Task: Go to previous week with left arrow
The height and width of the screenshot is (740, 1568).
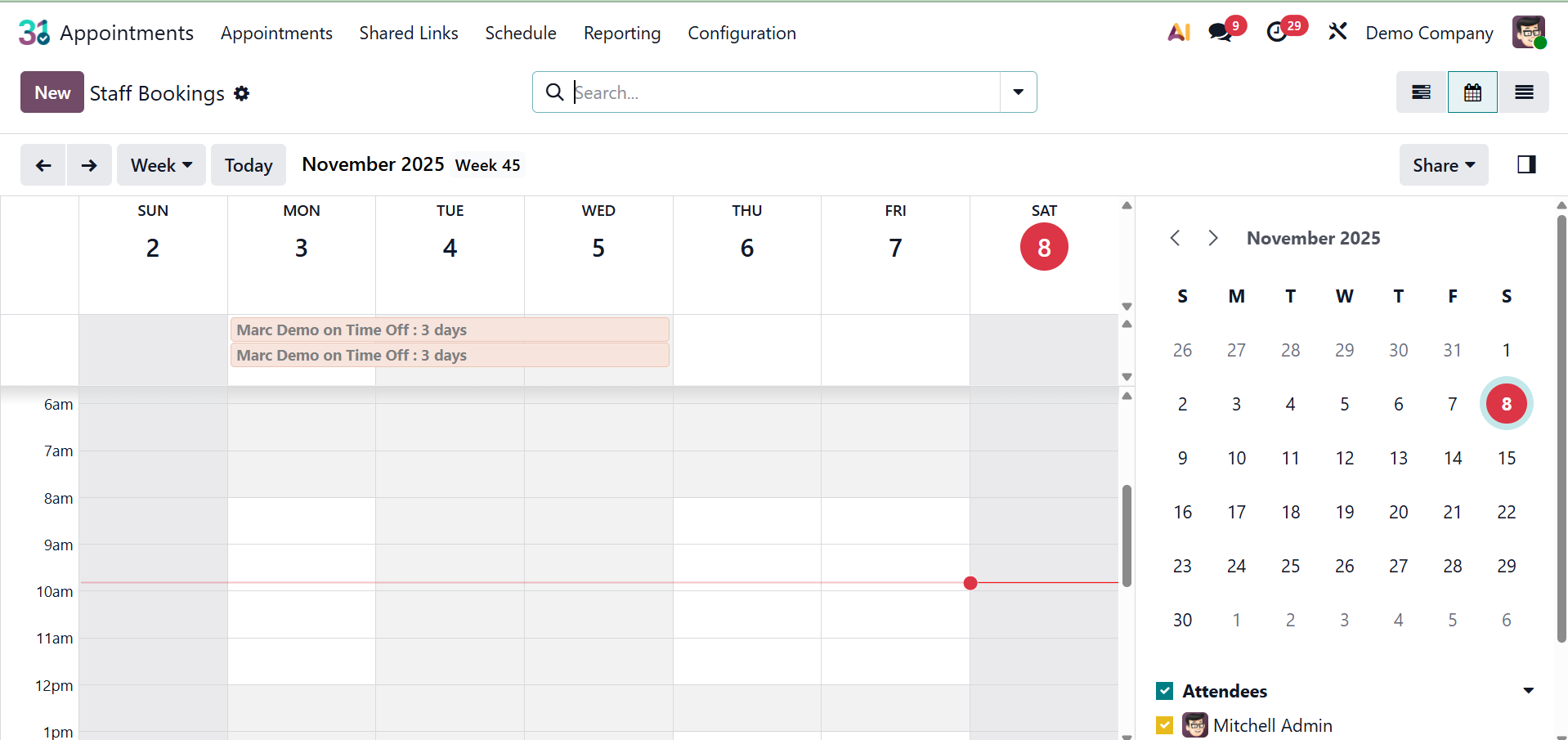Action: click(x=43, y=165)
